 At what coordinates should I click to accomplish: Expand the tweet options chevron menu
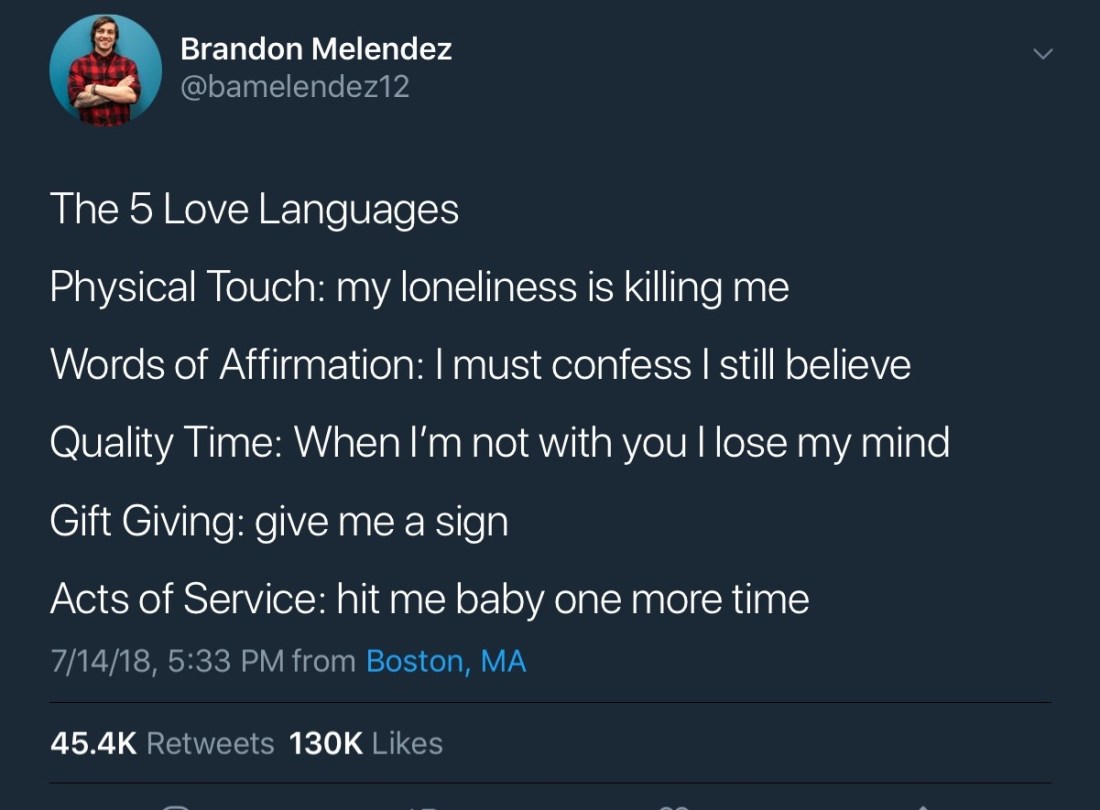pos(1042,54)
